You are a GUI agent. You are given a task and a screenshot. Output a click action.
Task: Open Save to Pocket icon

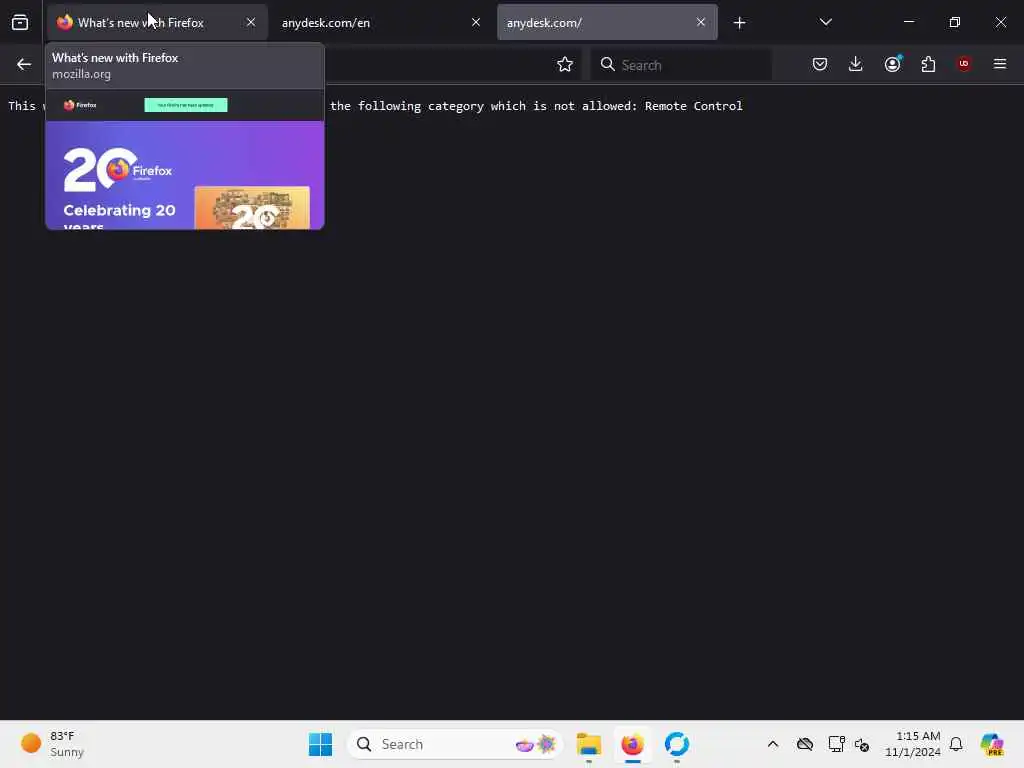coord(820,64)
